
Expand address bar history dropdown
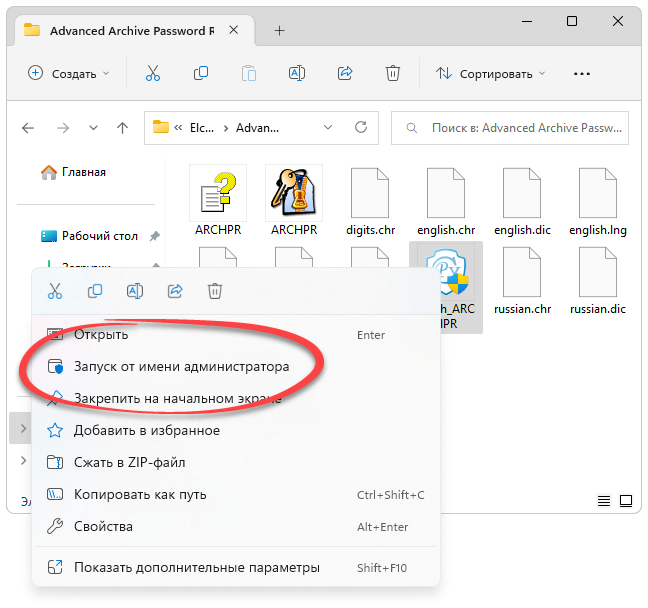click(328, 127)
